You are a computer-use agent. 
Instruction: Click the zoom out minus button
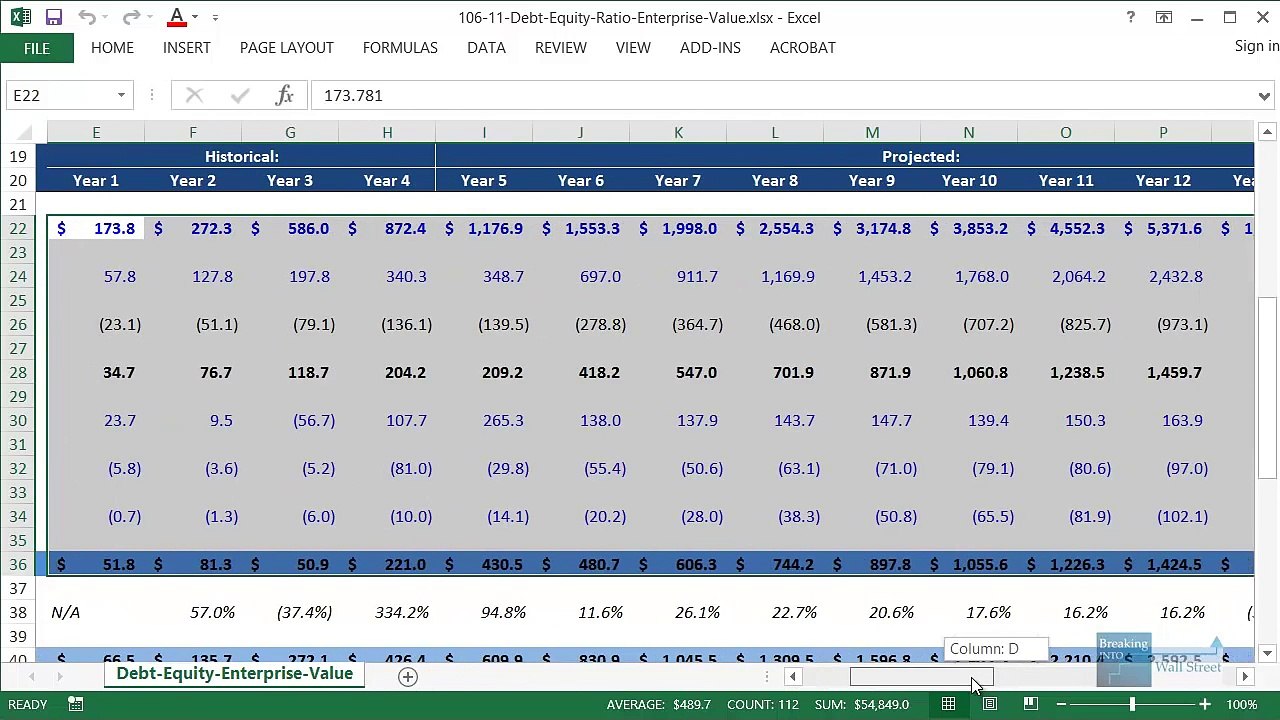tap(1061, 705)
